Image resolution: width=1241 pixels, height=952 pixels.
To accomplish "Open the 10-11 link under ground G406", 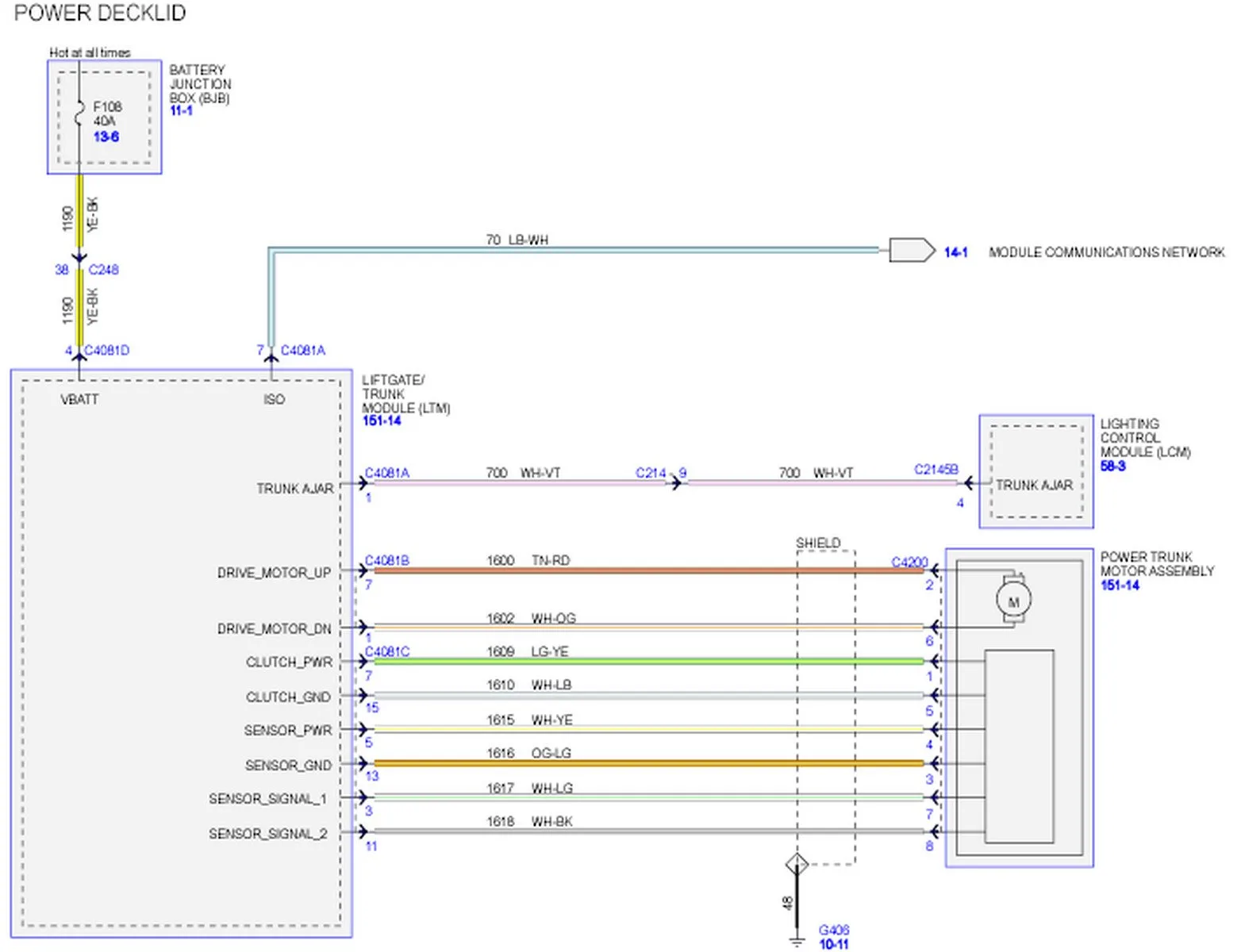I will 834,944.
